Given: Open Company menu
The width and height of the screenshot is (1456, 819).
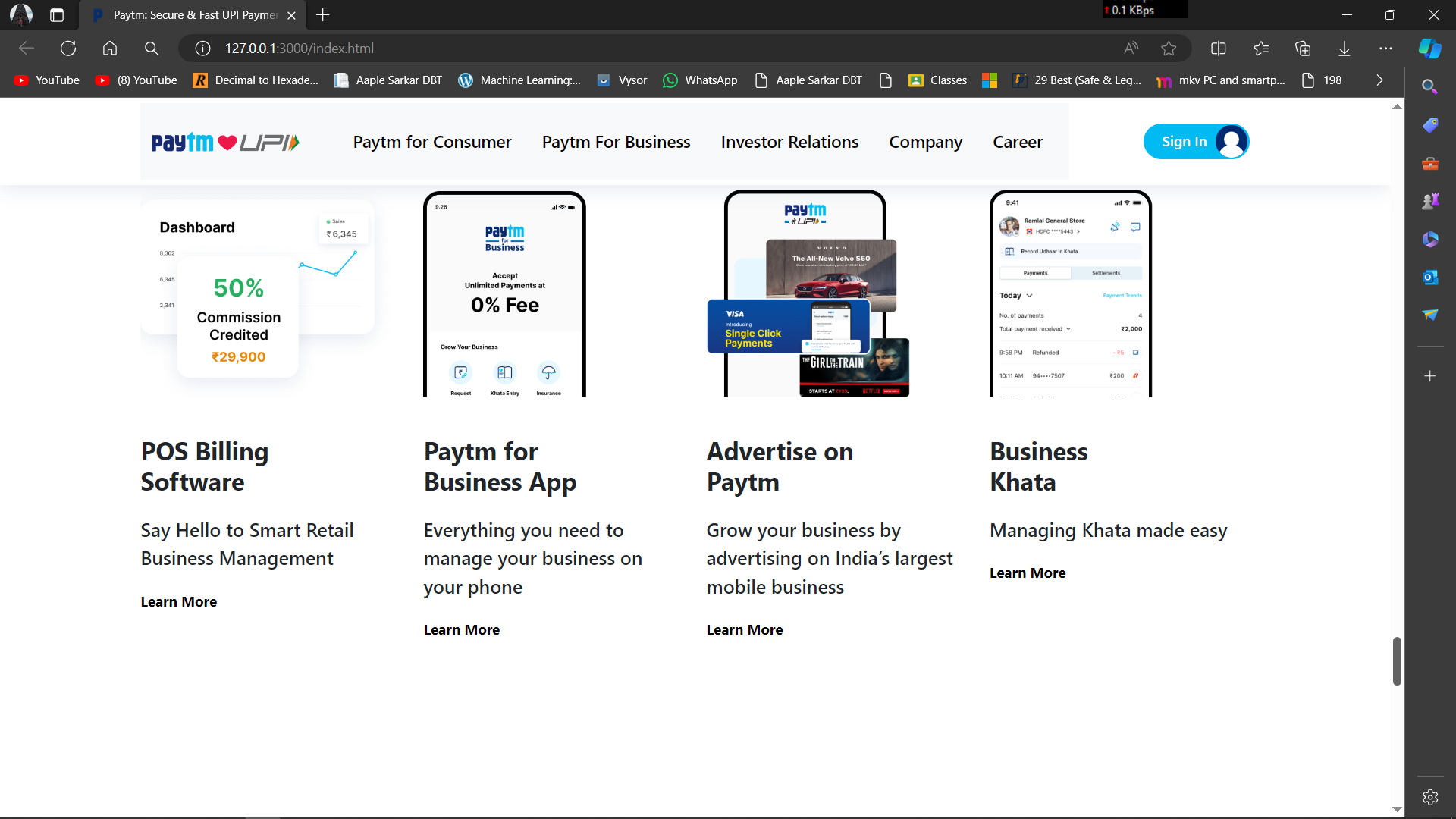Looking at the screenshot, I should (x=925, y=142).
